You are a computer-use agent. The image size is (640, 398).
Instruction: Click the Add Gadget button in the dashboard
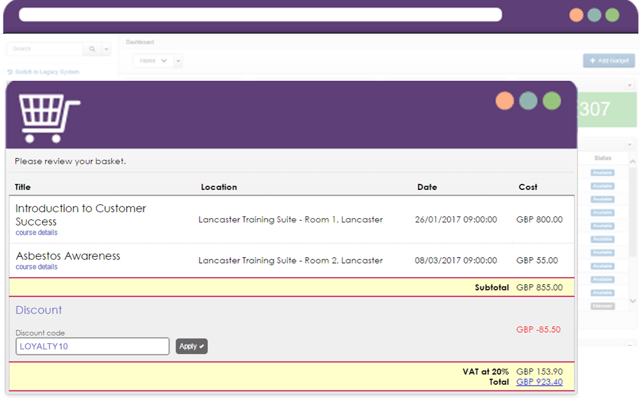point(609,61)
